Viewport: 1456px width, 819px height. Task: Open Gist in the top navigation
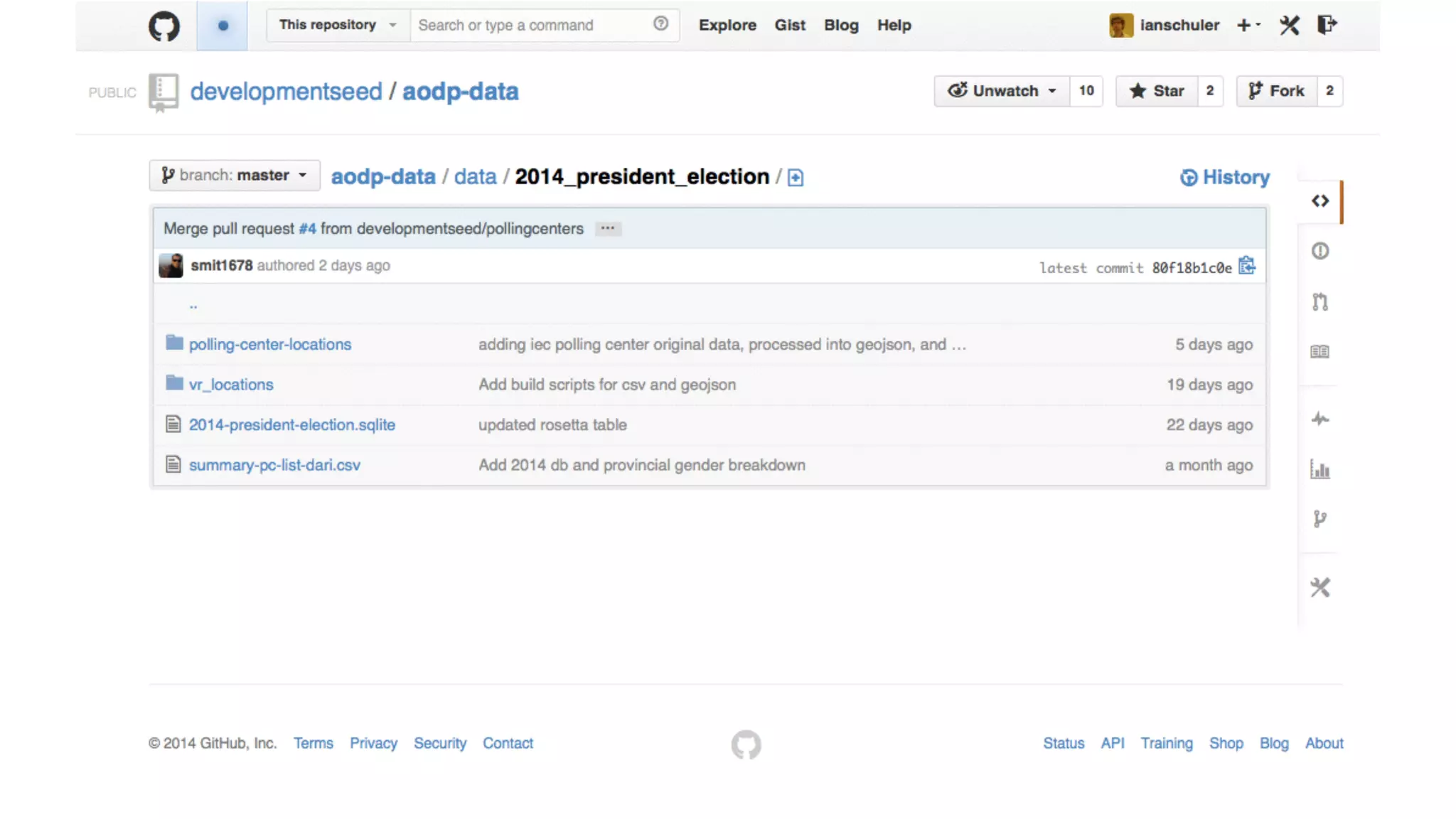click(790, 25)
